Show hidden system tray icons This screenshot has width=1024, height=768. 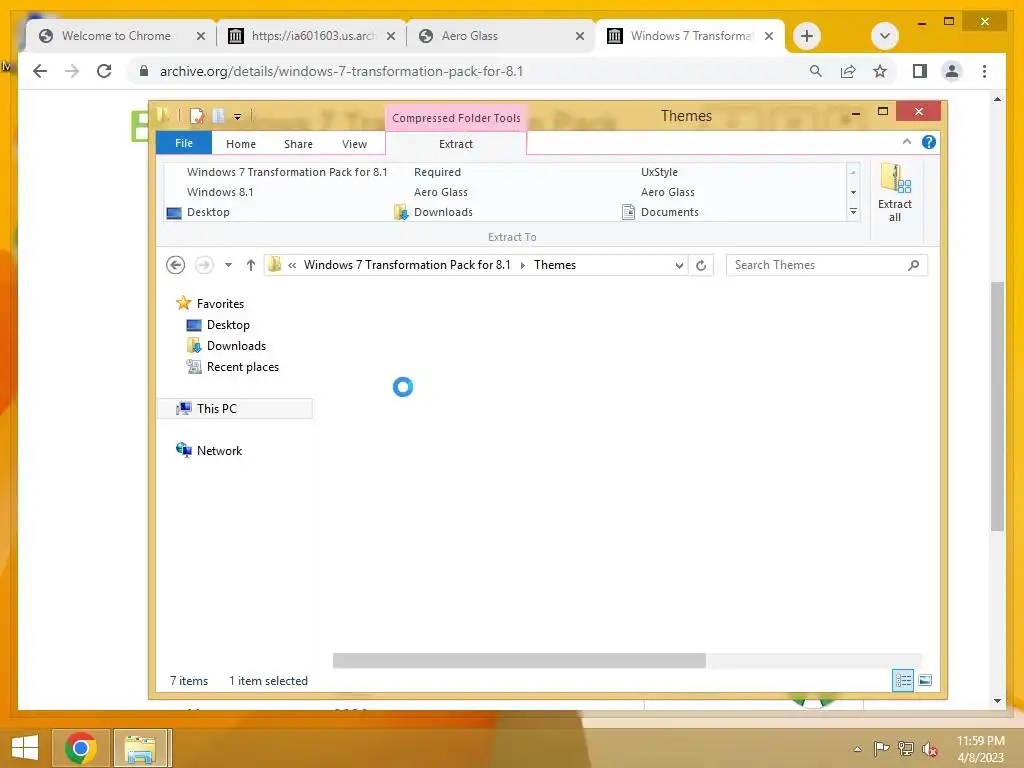pyautogui.click(x=857, y=749)
